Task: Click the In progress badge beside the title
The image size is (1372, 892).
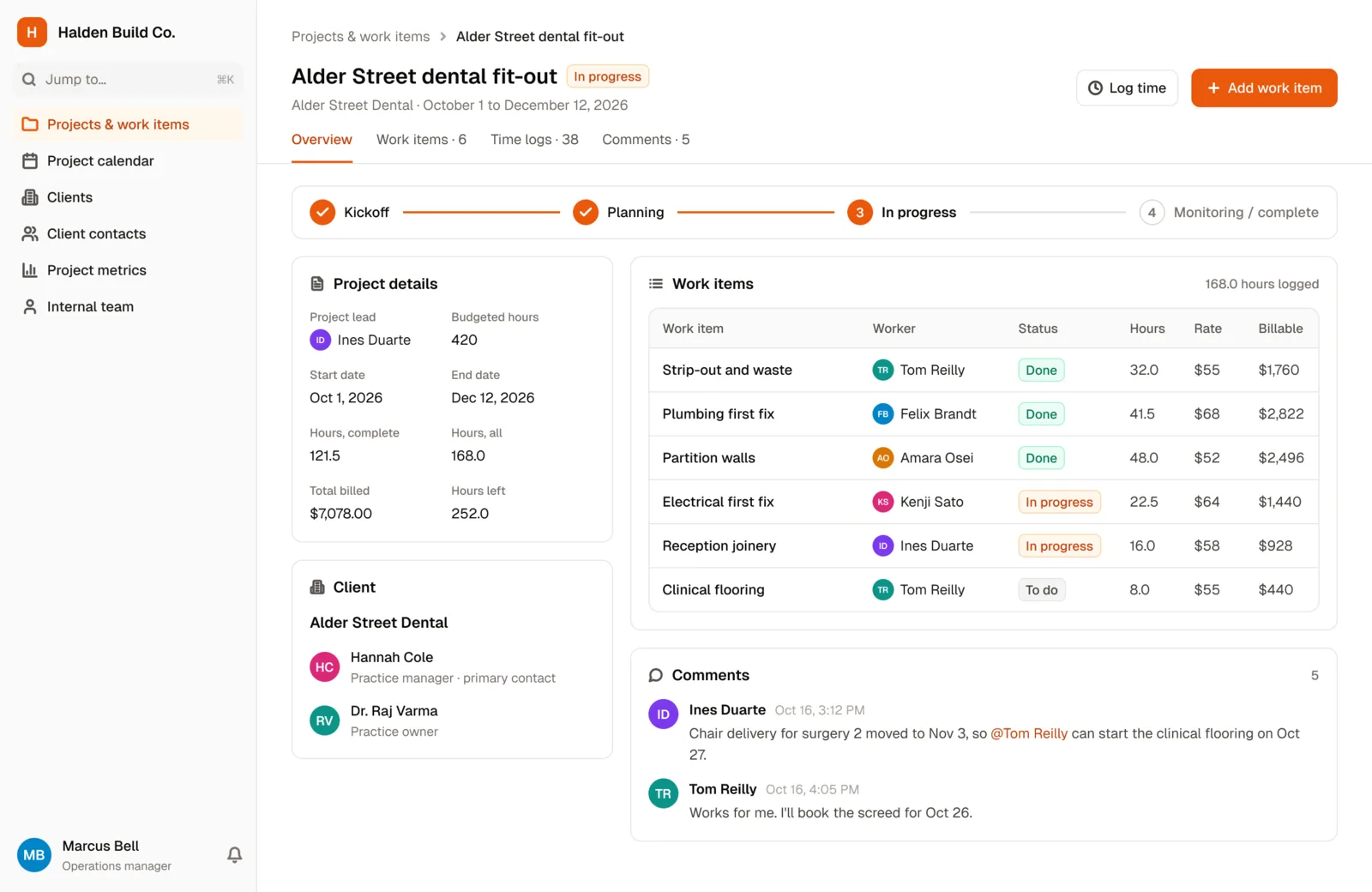Action: pyautogui.click(x=607, y=76)
